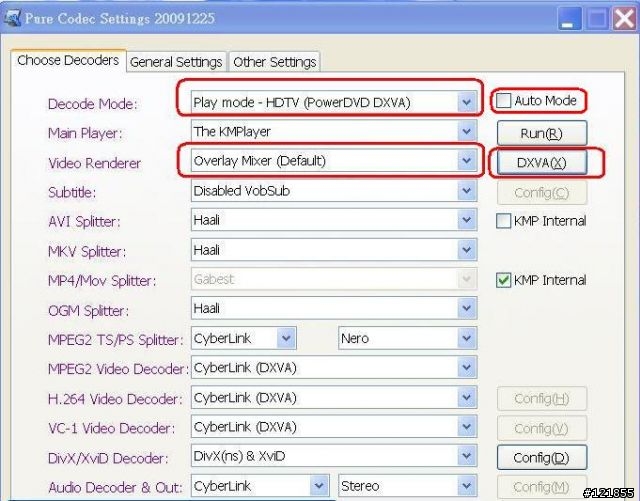Expand the Subtitle dropdown showing Disabled VobSub
The height and width of the screenshot is (501, 640).
pos(333,191)
